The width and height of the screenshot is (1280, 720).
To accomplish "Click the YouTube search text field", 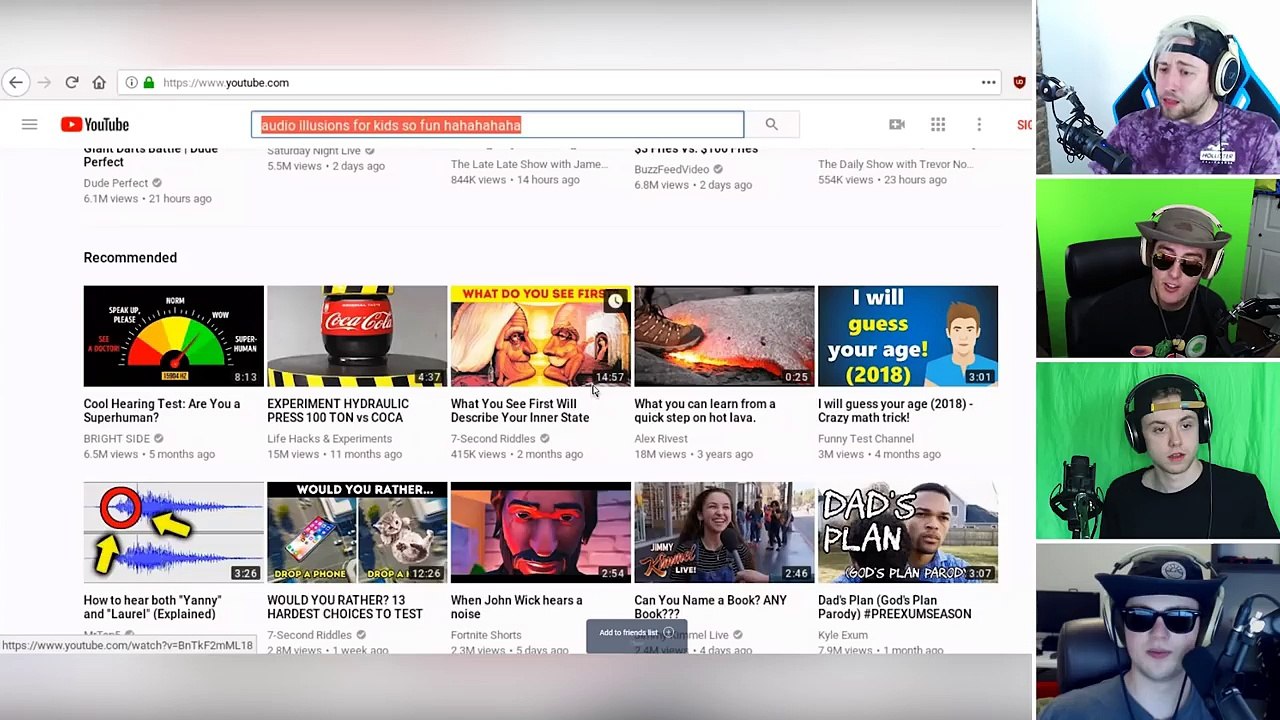I will [497, 124].
